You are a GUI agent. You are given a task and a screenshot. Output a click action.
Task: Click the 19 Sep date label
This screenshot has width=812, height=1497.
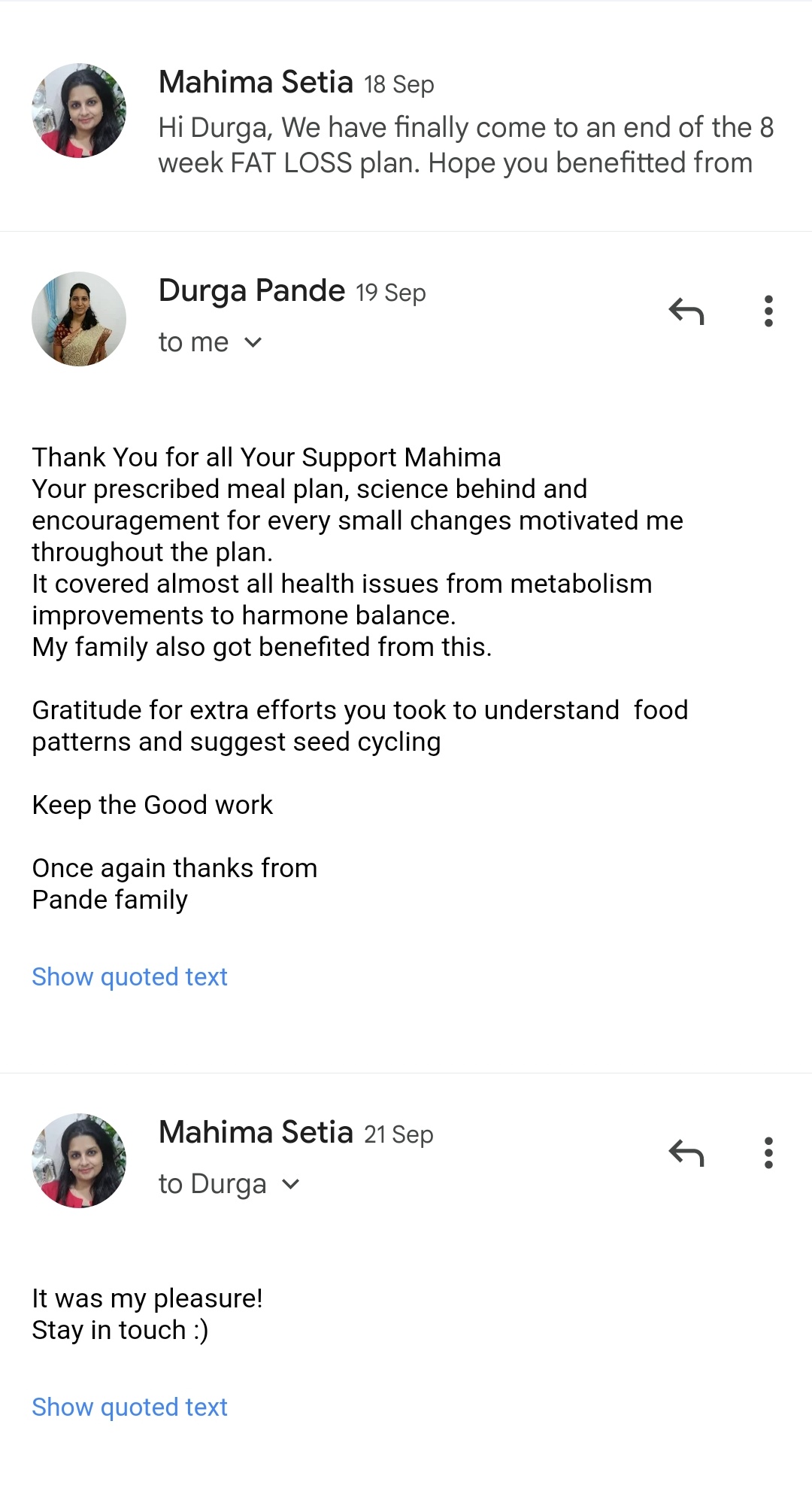390,293
